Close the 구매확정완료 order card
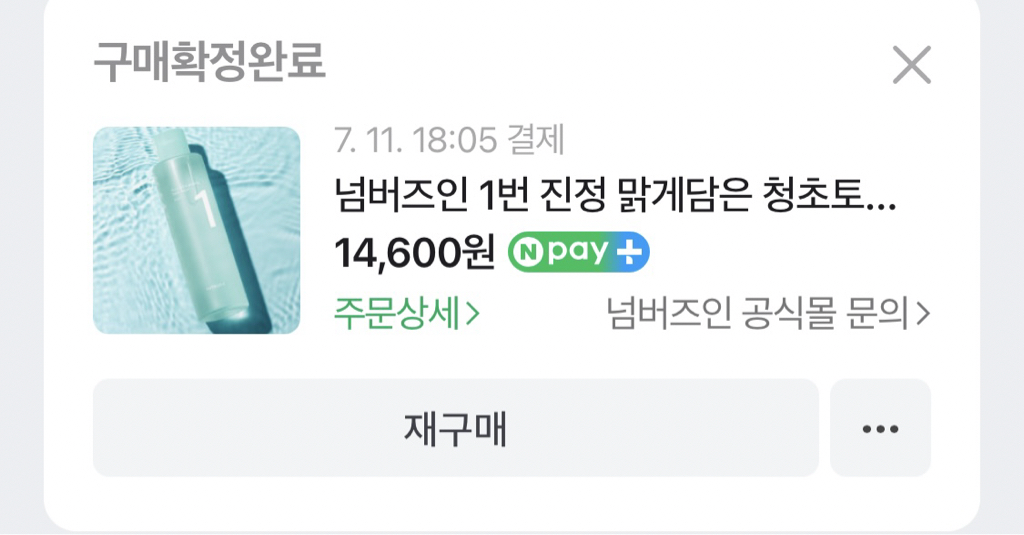The width and height of the screenshot is (1024, 535). click(912, 65)
